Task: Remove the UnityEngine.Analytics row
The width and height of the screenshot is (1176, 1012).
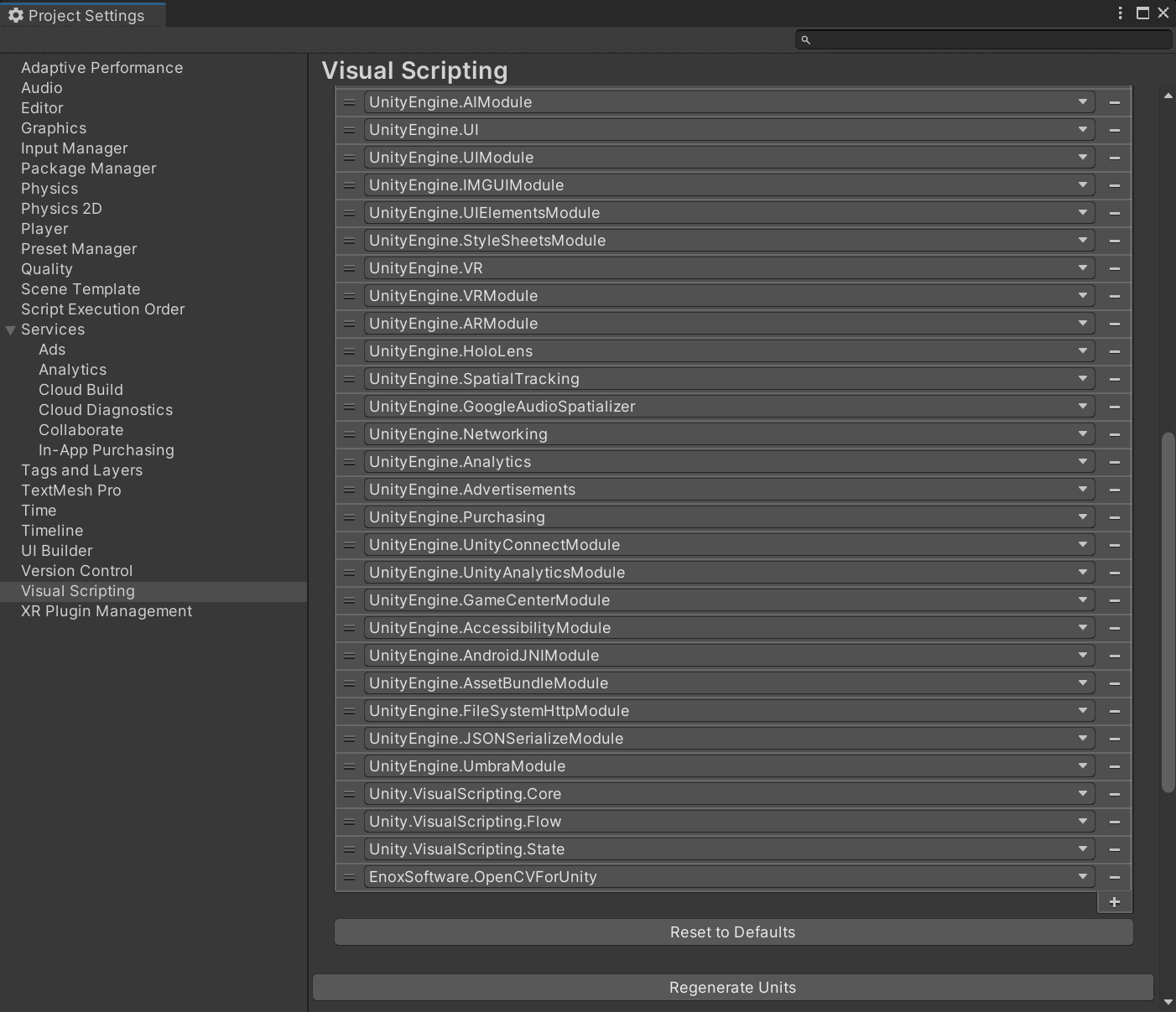Action: [x=1115, y=462]
